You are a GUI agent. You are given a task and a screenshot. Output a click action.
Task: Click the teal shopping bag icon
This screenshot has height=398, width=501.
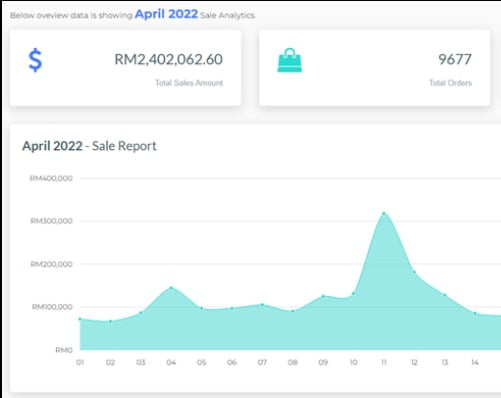(x=290, y=60)
